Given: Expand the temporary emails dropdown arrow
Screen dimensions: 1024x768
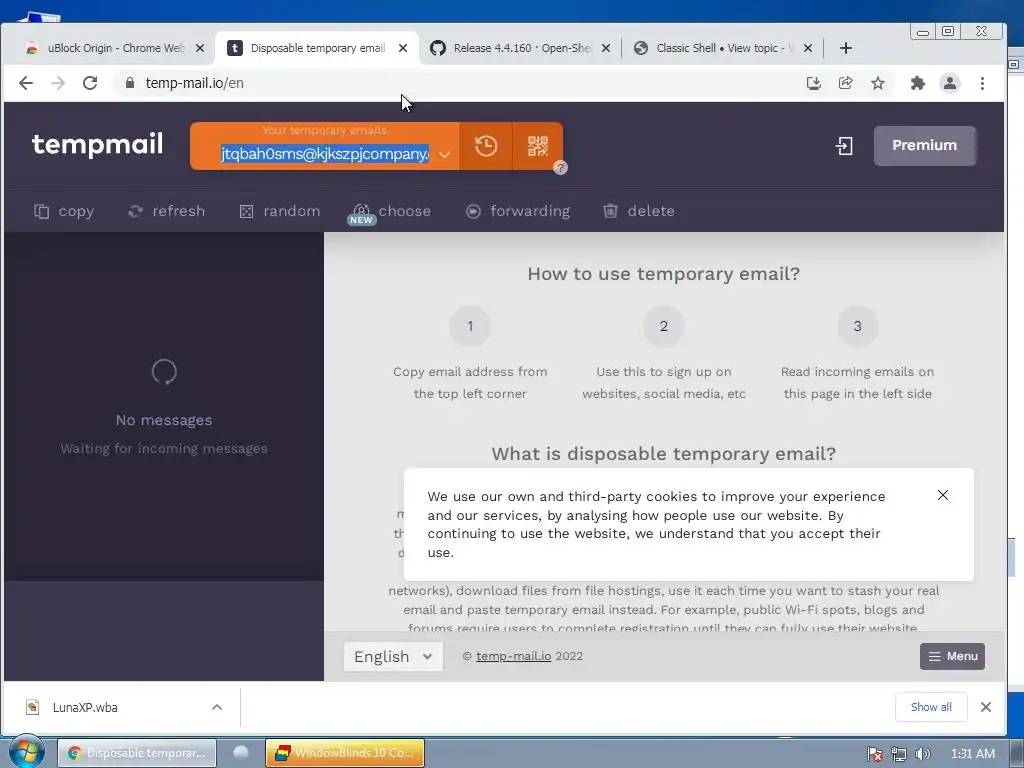Looking at the screenshot, I should click(444, 155).
